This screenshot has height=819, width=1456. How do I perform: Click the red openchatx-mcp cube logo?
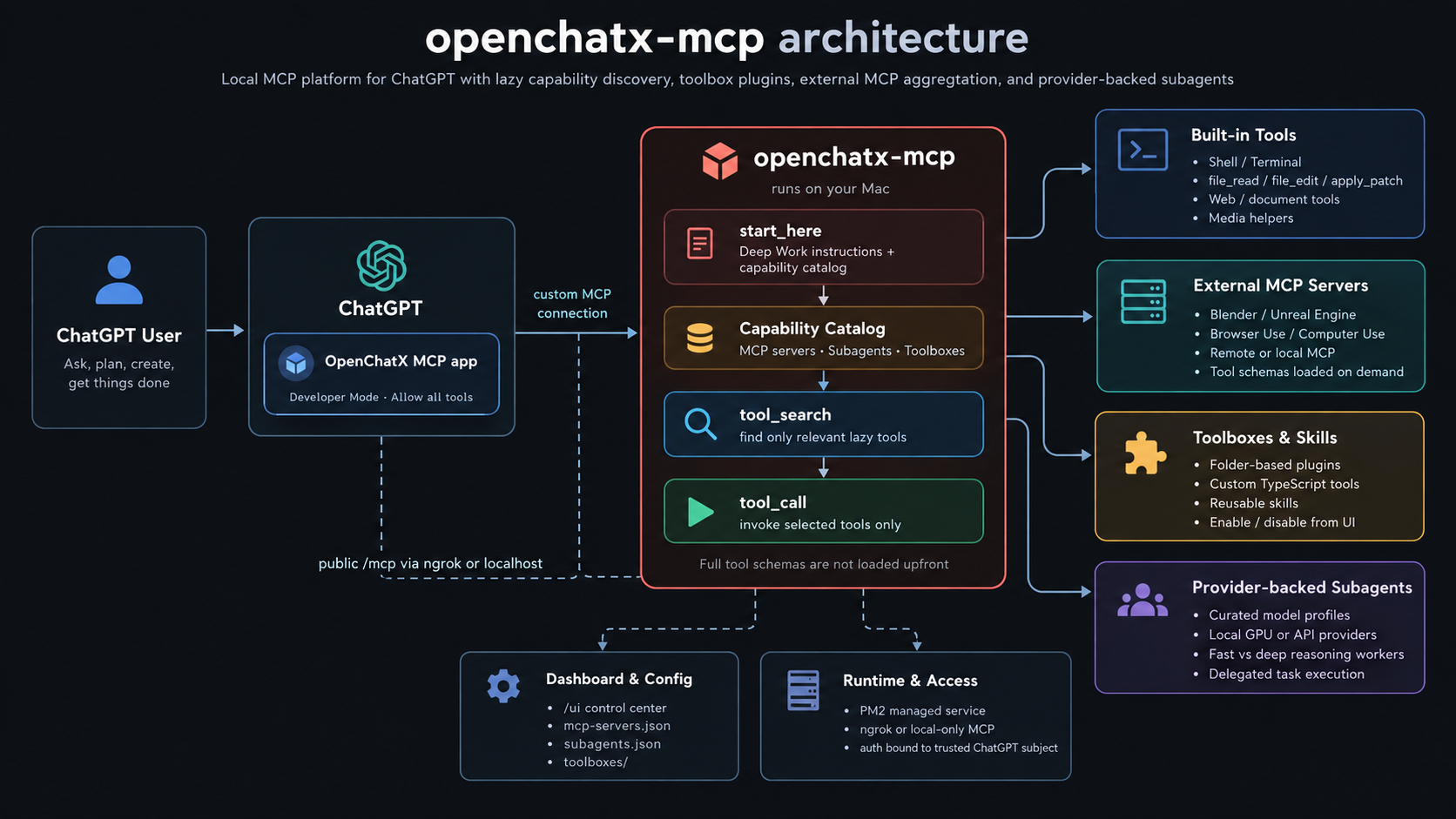click(720, 161)
